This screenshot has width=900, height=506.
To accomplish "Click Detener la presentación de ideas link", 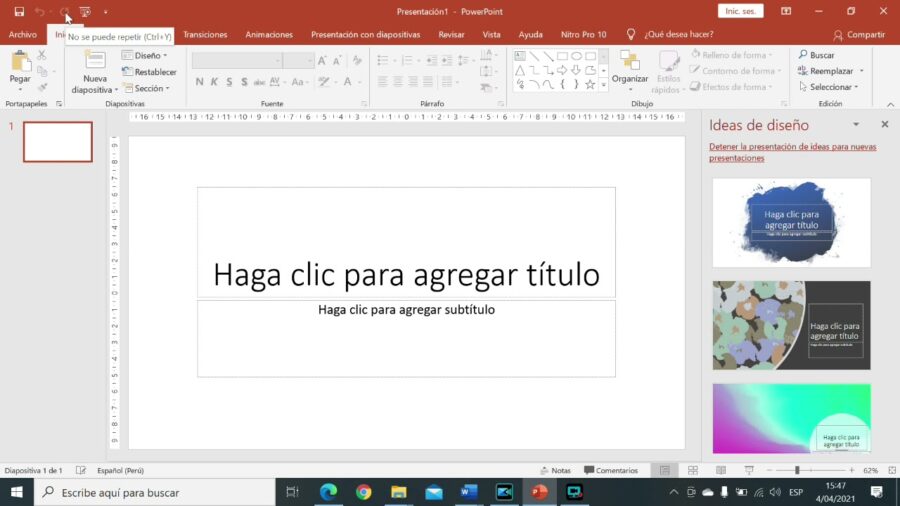I will (x=793, y=152).
